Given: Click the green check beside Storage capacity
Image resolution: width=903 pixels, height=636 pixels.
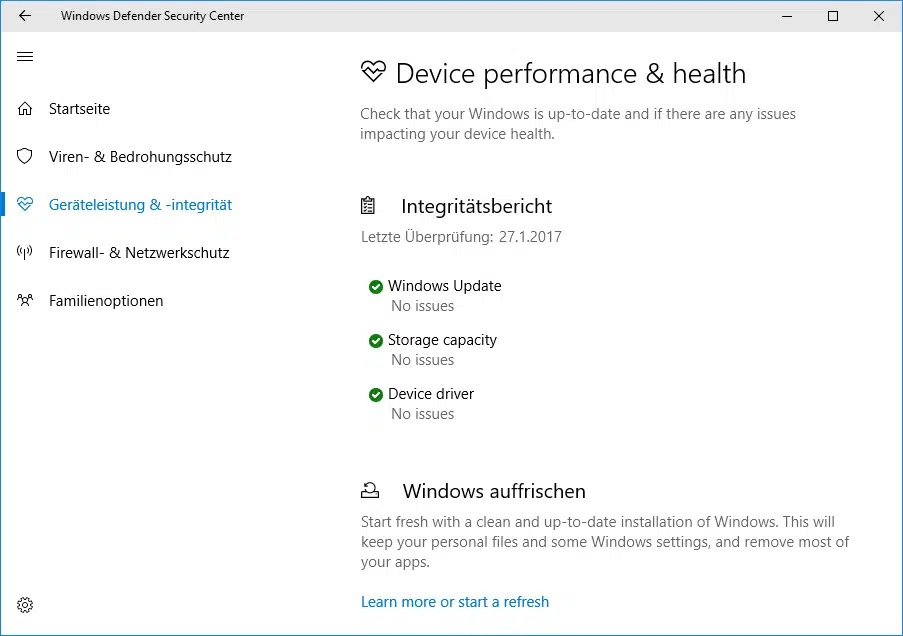Looking at the screenshot, I should coord(376,341).
